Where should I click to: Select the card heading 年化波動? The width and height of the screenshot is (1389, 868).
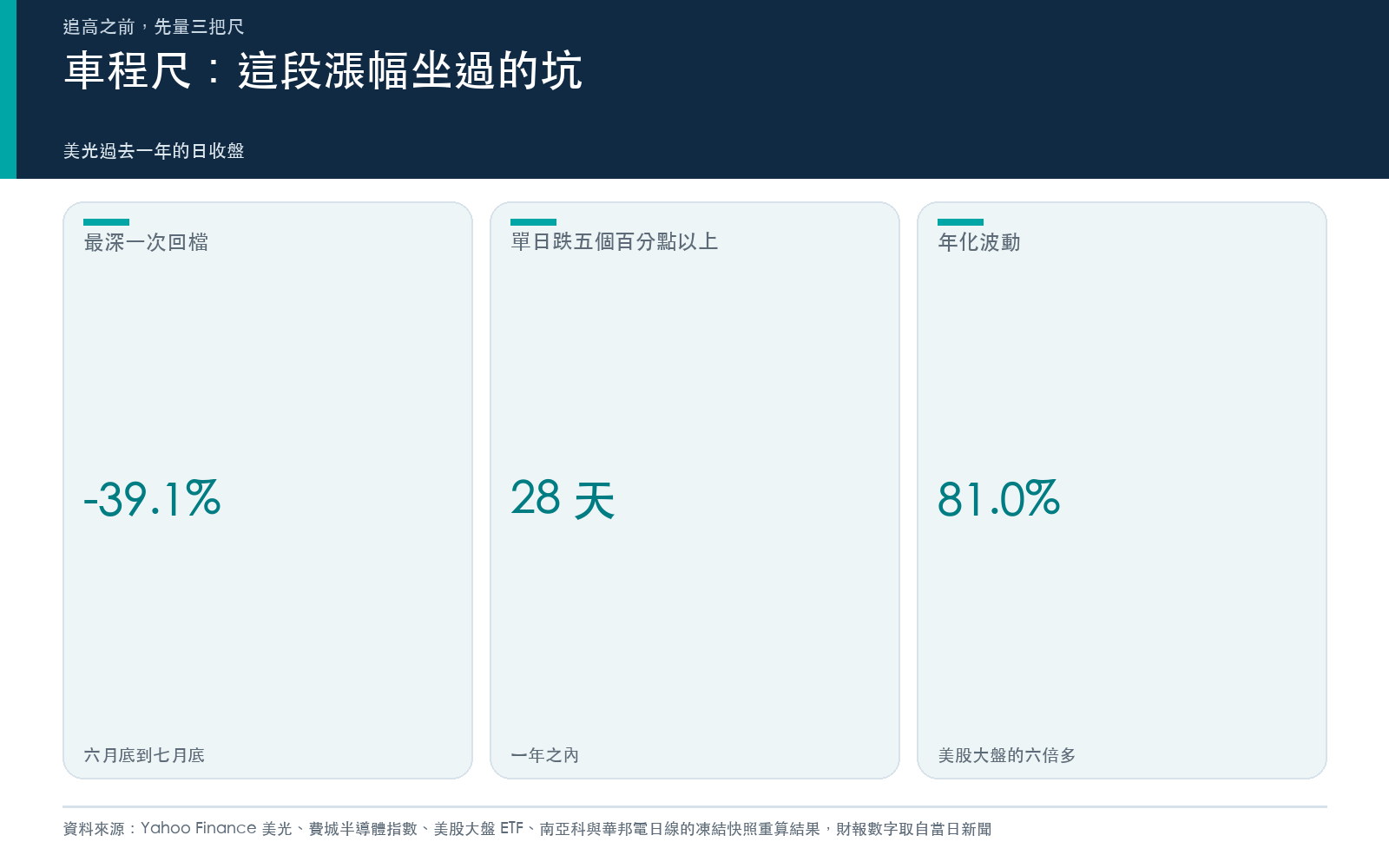[x=979, y=242]
